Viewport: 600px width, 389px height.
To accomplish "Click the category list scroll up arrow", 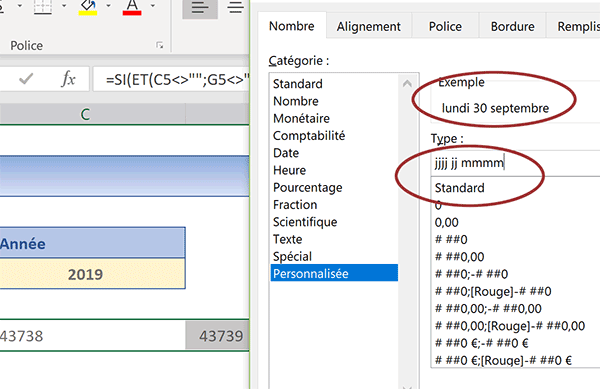I will [x=408, y=83].
